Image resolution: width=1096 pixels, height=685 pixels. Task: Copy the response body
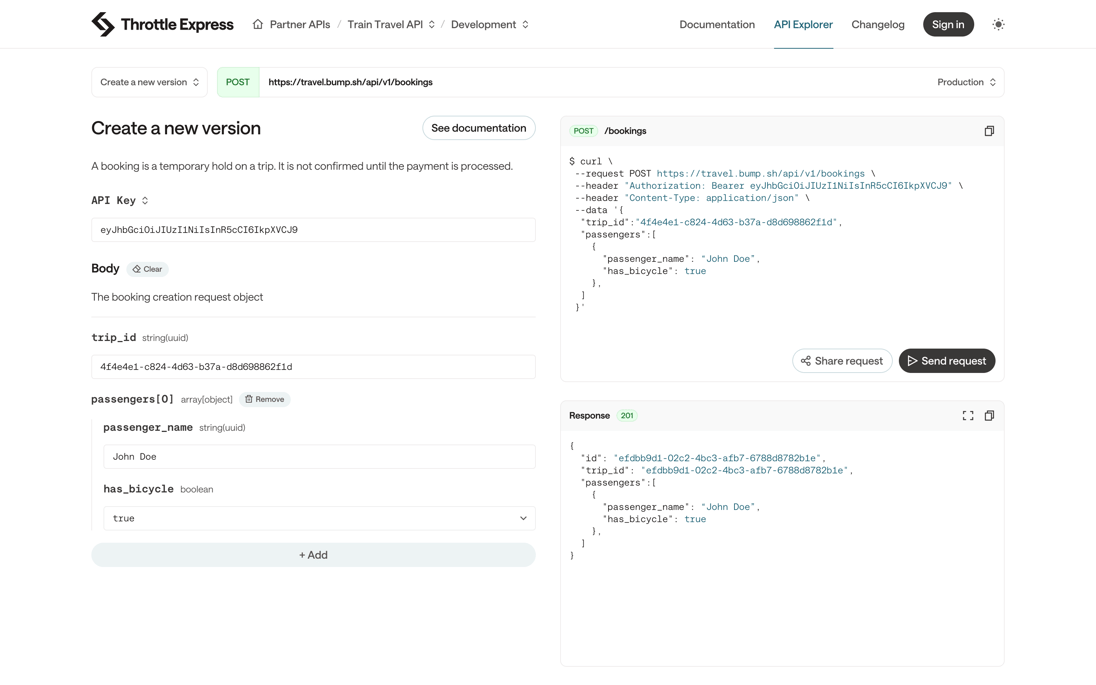[x=989, y=415]
